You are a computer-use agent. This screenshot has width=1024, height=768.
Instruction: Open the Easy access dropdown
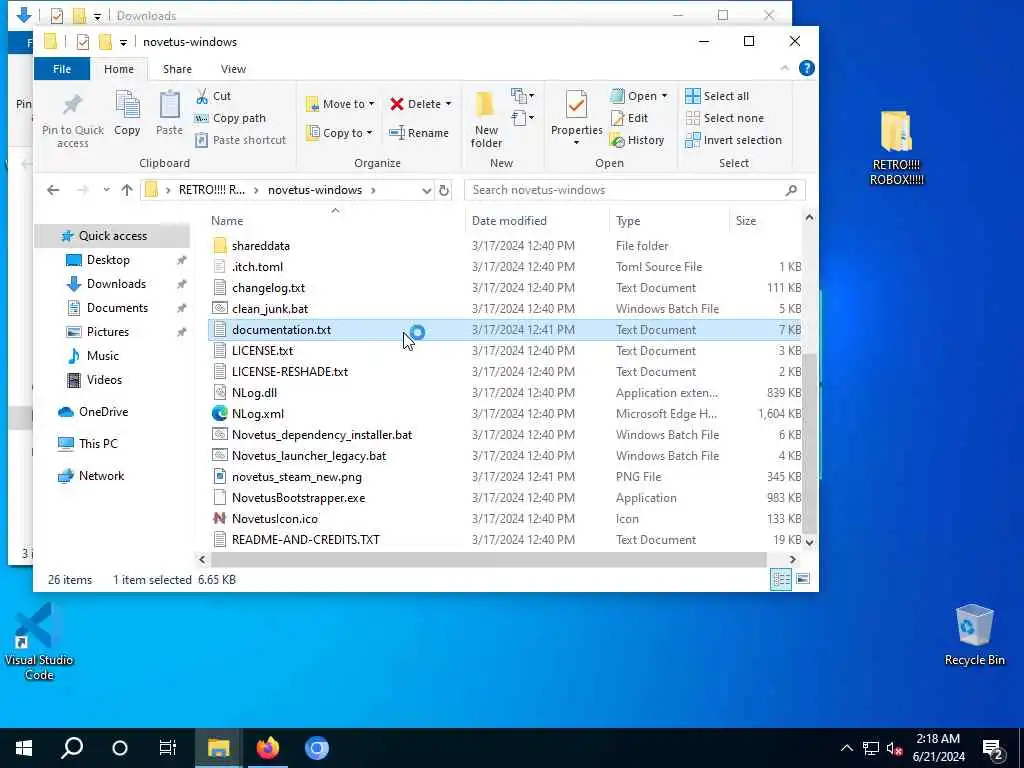tap(522, 118)
